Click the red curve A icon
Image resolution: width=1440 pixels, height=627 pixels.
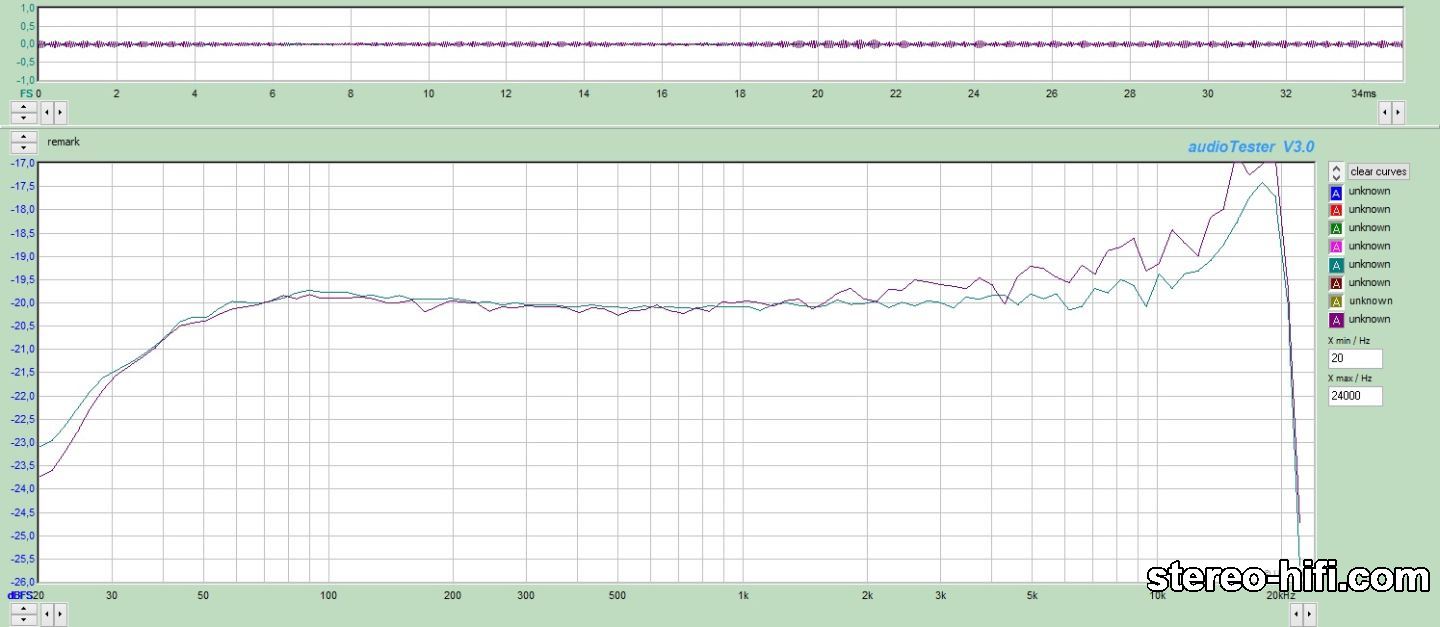coord(1335,210)
